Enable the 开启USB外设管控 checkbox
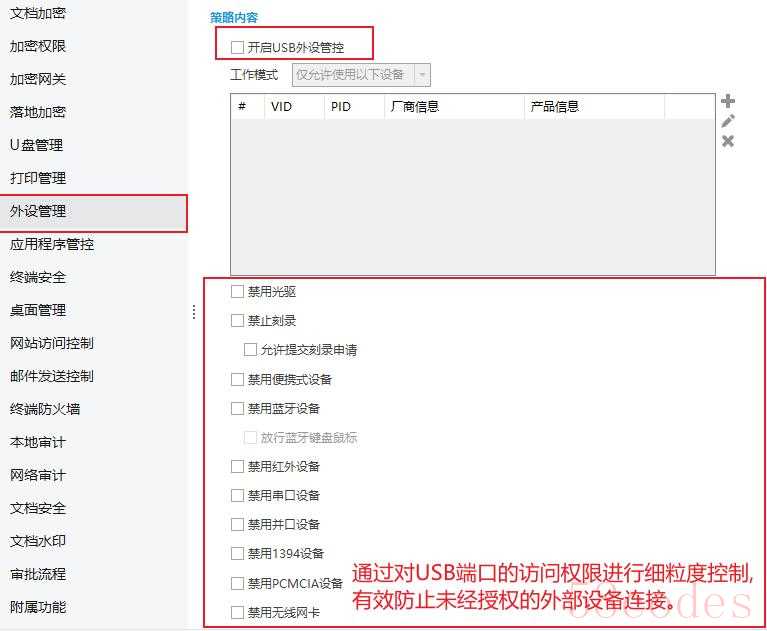Screen dimensions: 767x631 [x=237, y=47]
